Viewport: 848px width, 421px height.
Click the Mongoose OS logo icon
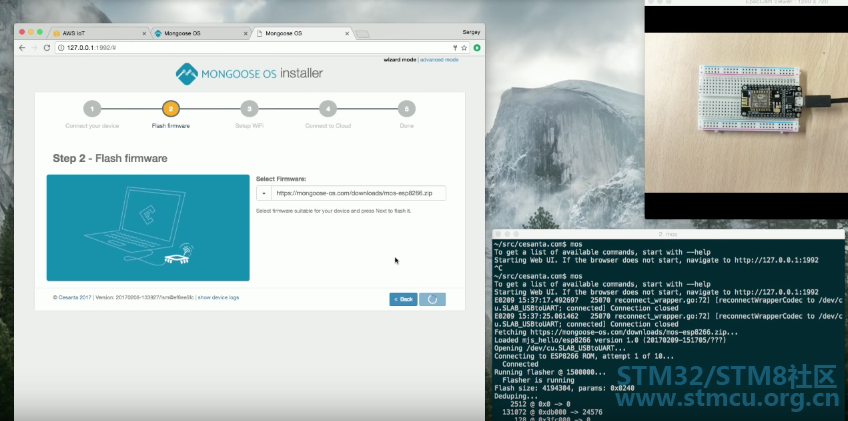(187, 74)
